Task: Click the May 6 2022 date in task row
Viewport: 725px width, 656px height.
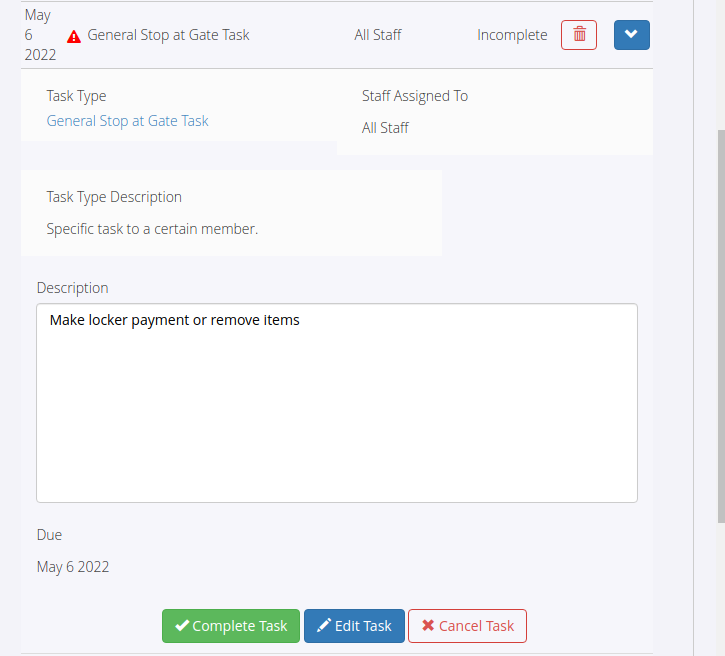Action: (40, 35)
